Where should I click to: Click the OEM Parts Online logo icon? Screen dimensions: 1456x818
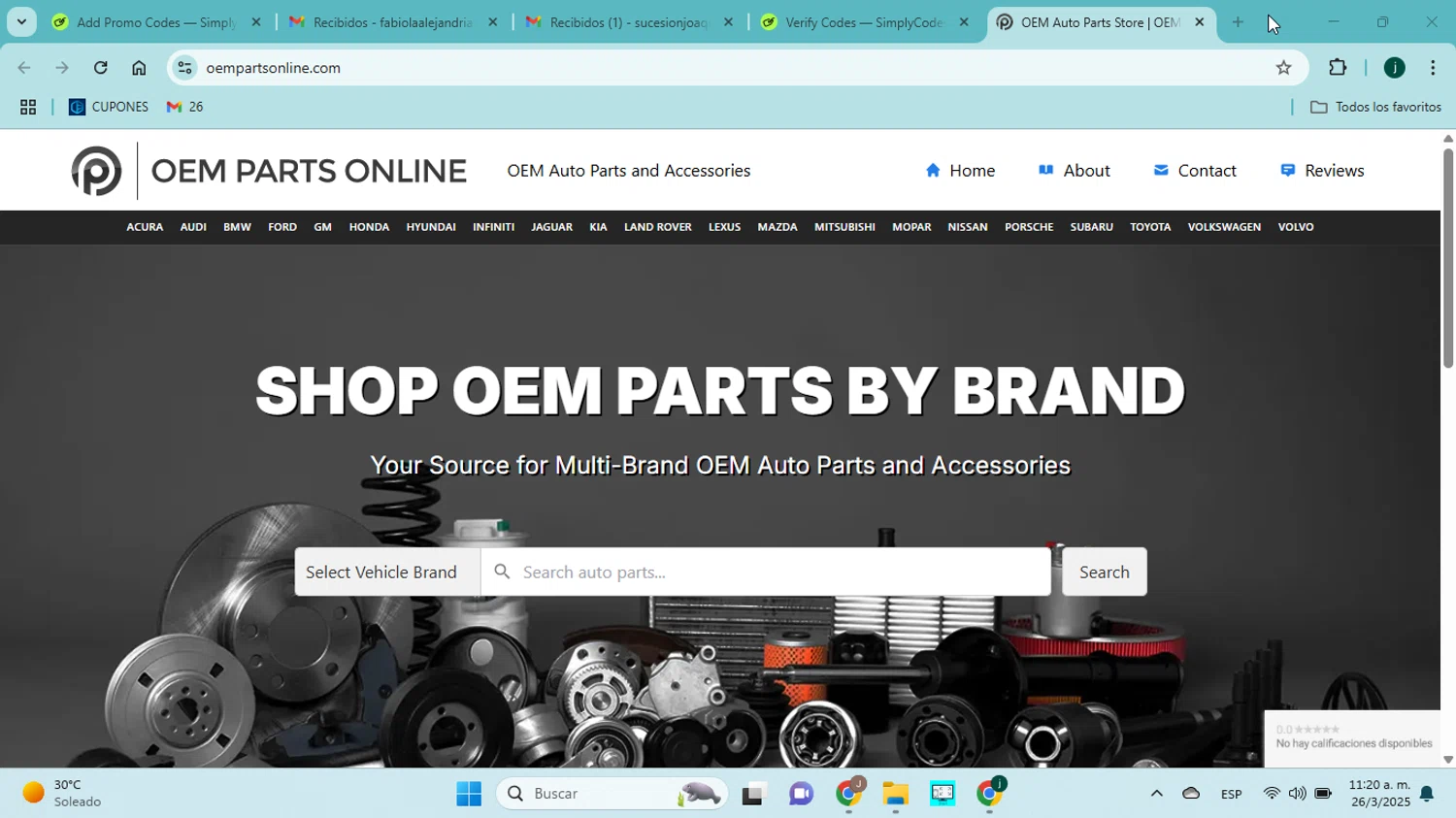click(96, 171)
